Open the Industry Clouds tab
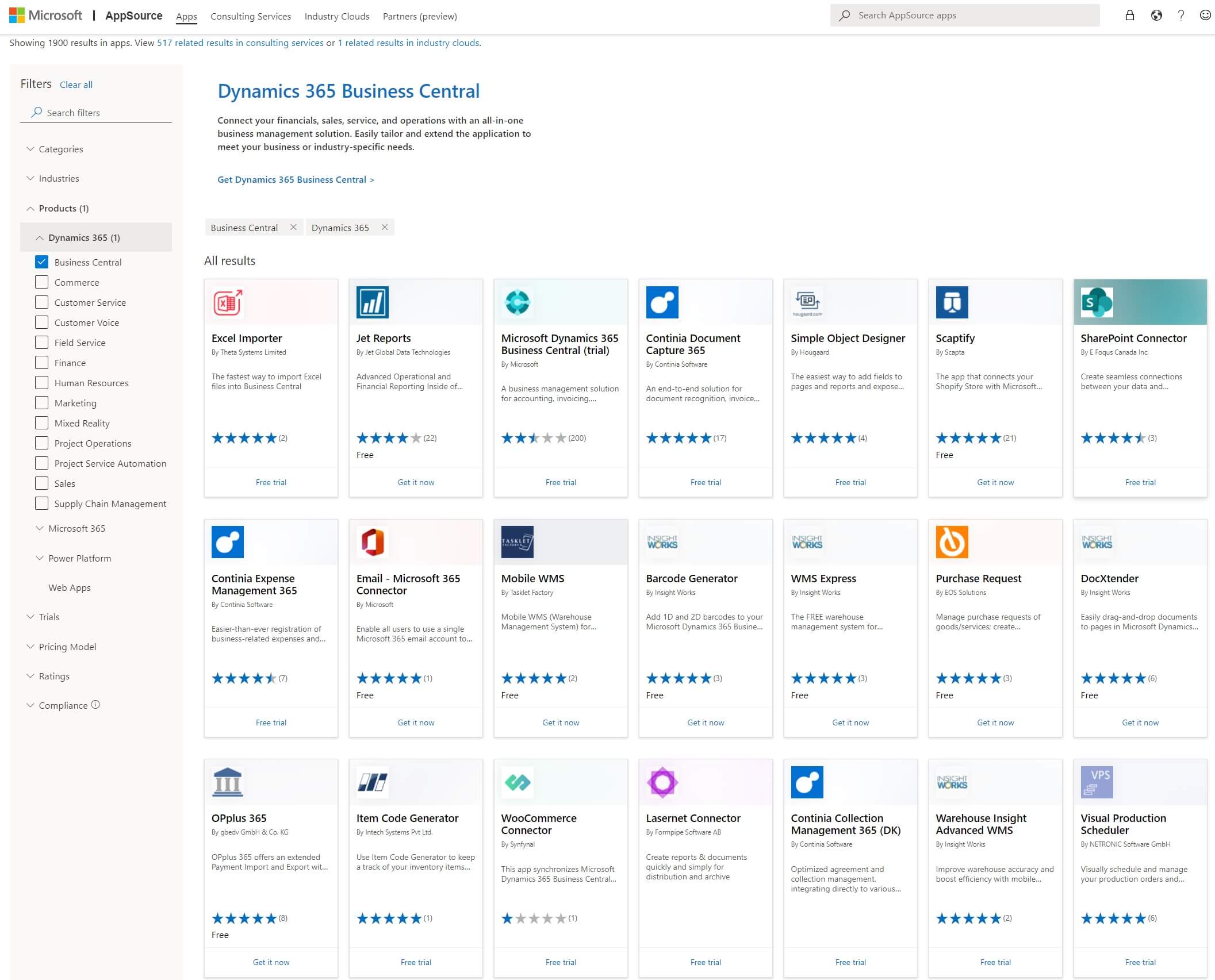 (337, 16)
